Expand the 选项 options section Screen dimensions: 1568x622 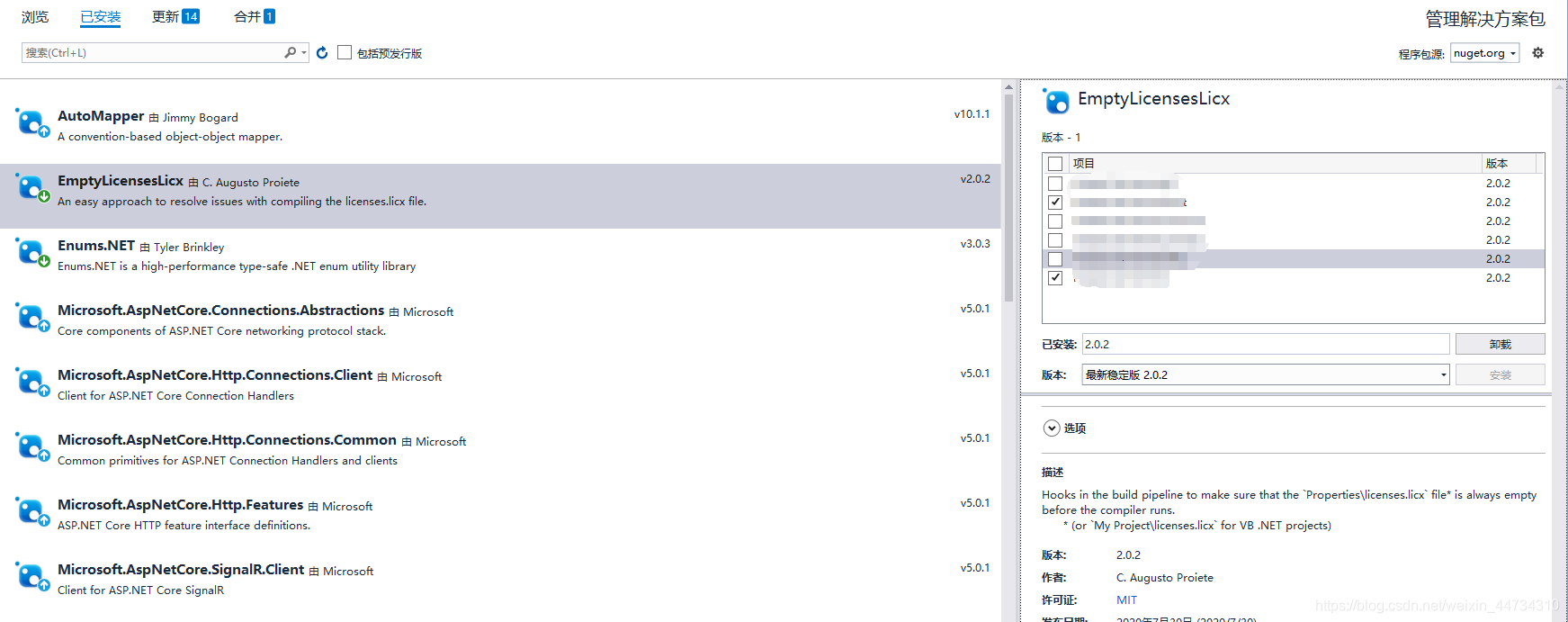[x=1052, y=428]
